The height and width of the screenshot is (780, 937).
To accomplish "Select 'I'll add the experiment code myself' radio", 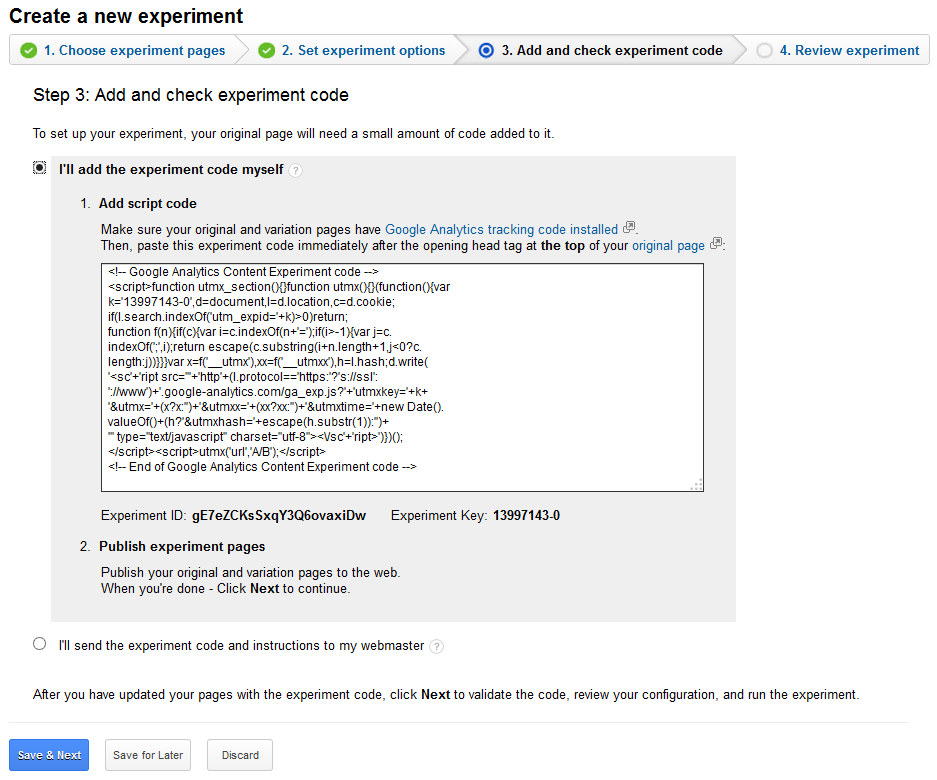I will [x=39, y=168].
